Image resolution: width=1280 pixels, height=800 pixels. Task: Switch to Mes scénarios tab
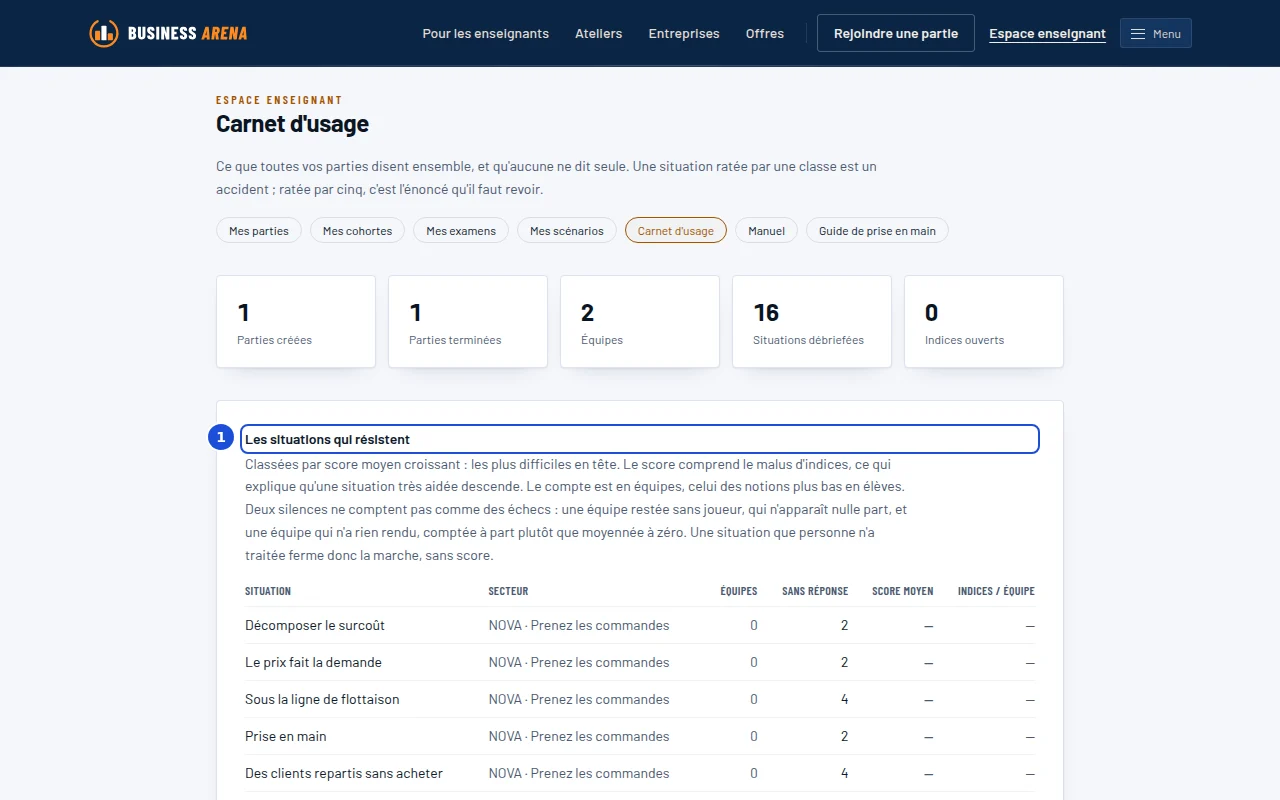(567, 231)
